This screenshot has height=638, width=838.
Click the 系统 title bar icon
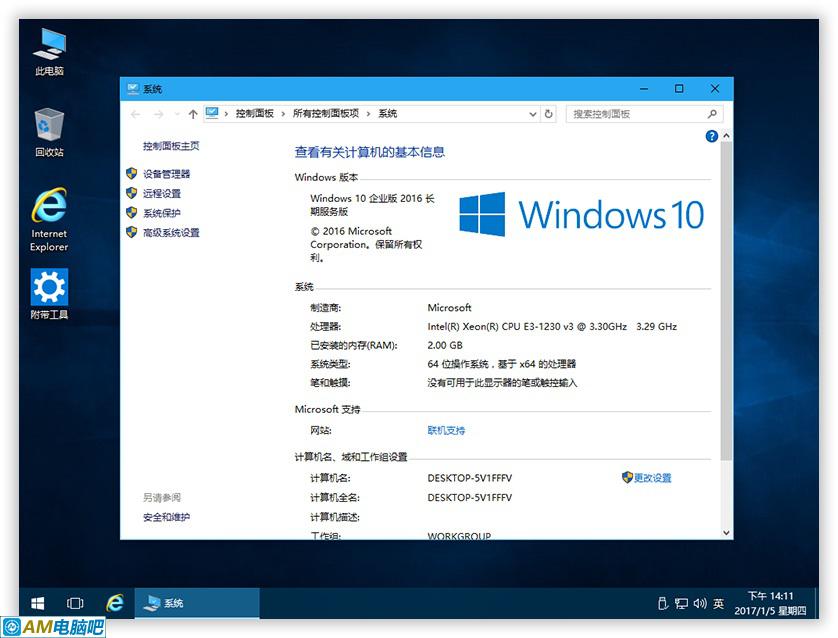(133, 89)
